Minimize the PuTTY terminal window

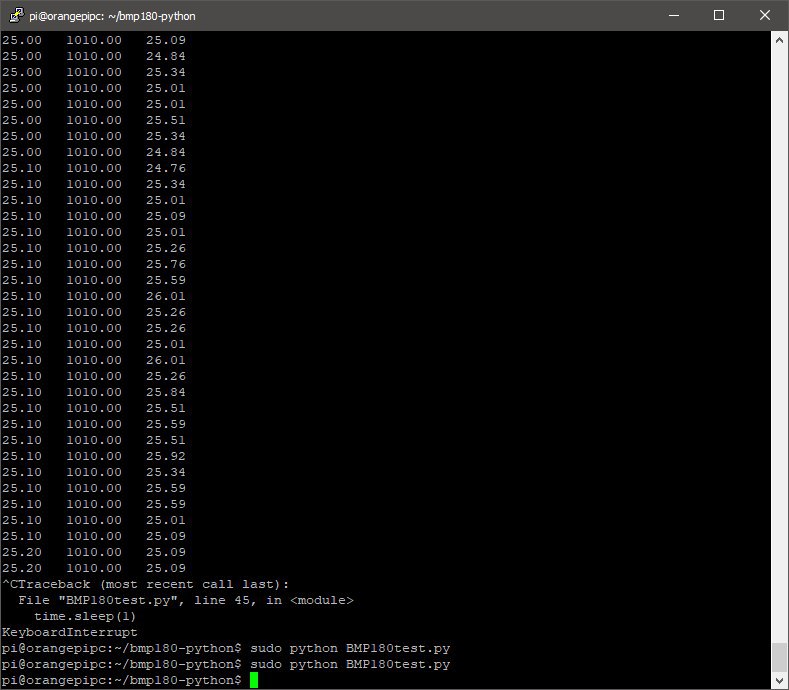674,16
